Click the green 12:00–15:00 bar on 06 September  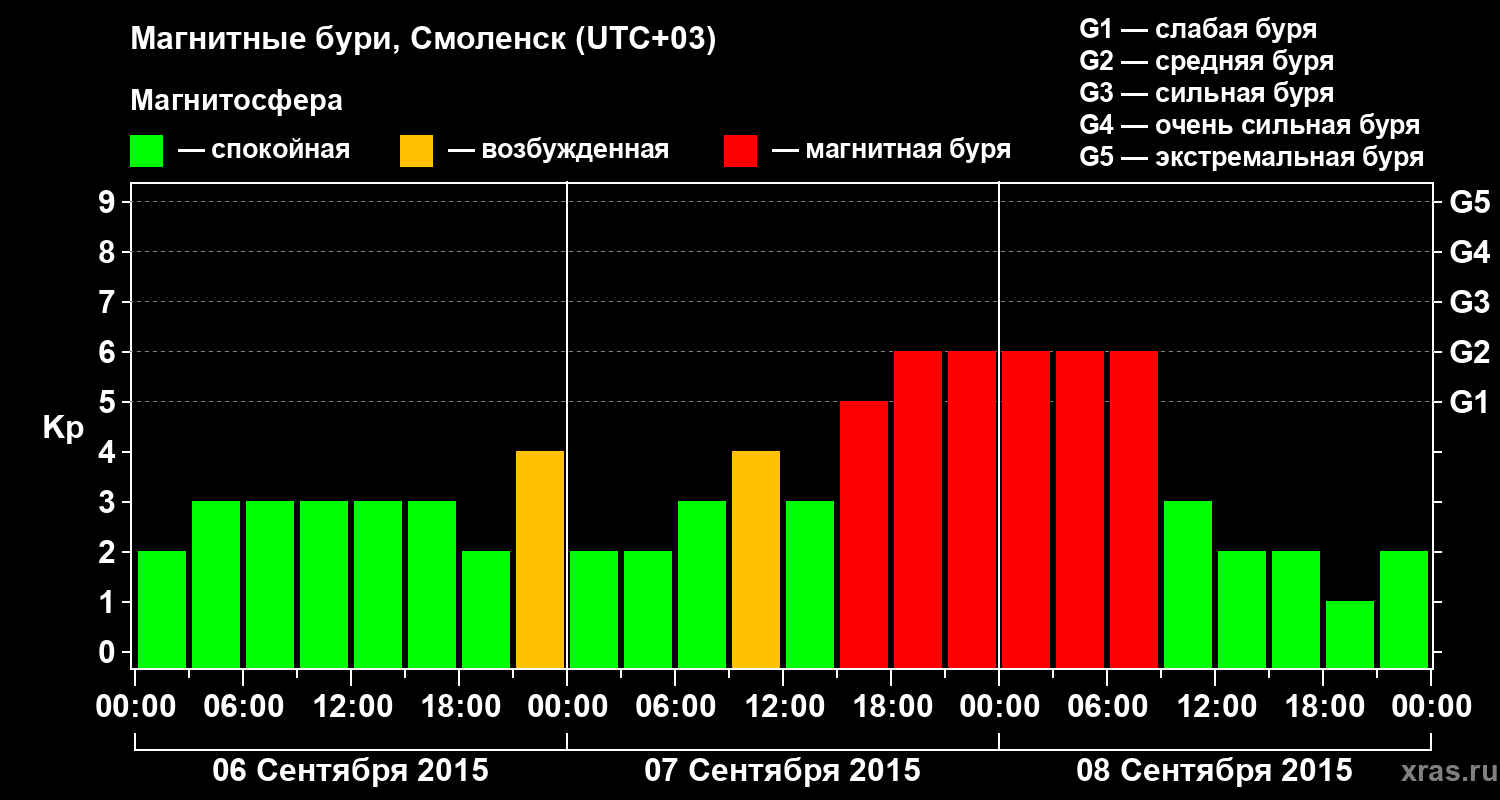pos(378,585)
